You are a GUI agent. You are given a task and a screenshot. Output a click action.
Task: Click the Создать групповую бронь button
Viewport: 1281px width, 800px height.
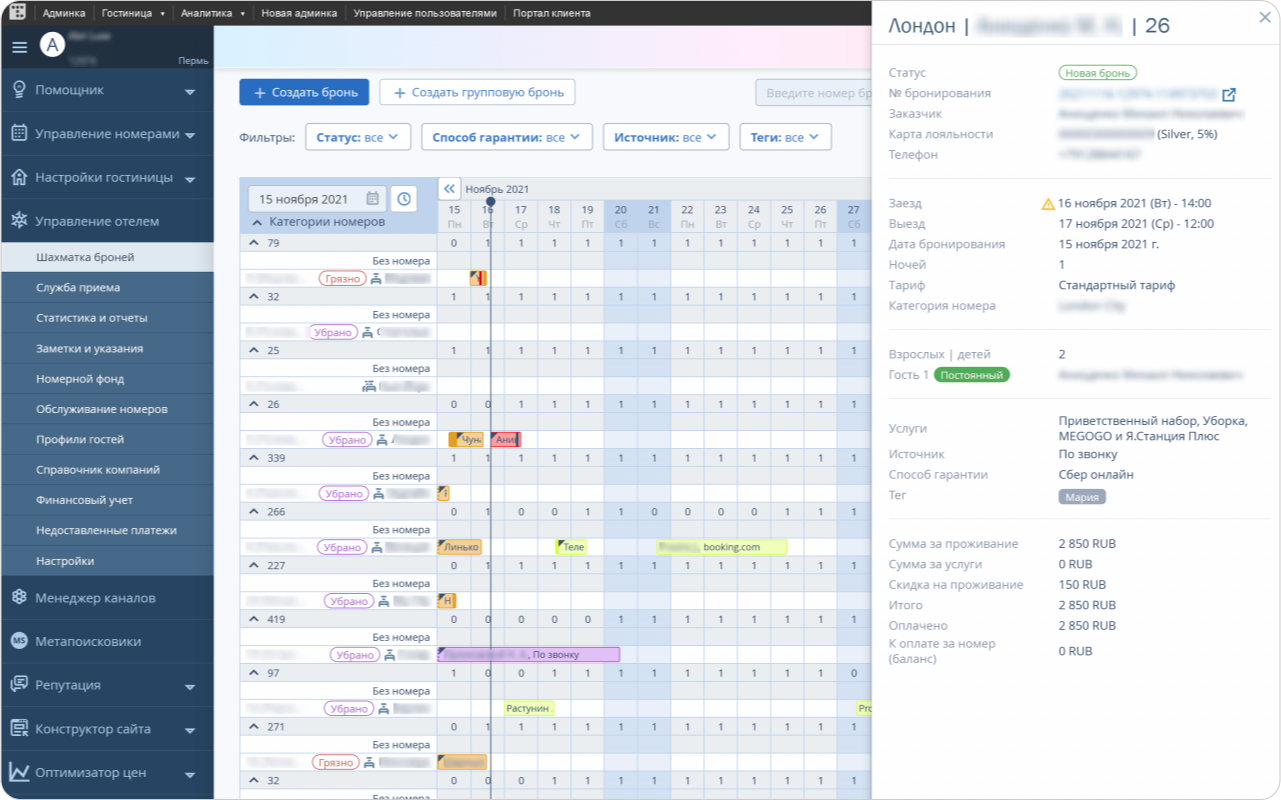[477, 93]
